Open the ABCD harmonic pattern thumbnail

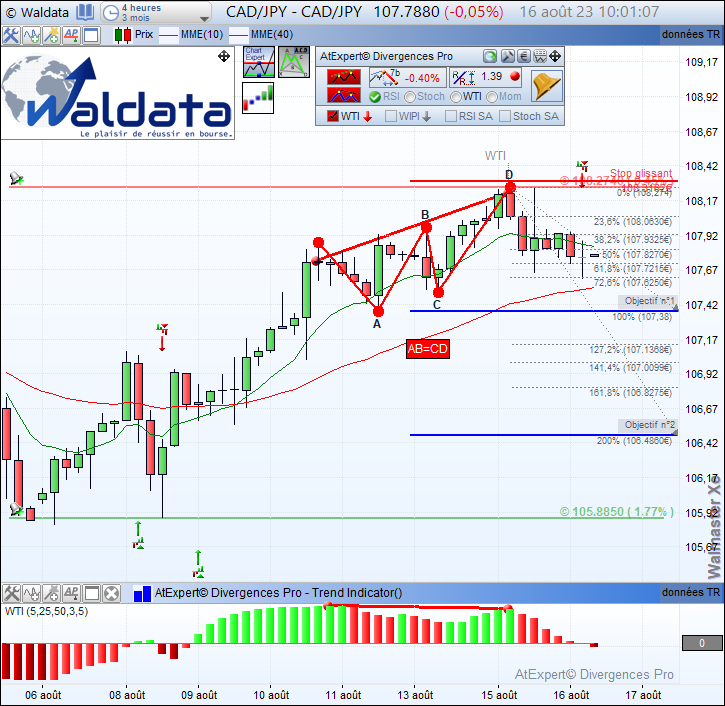[294, 61]
